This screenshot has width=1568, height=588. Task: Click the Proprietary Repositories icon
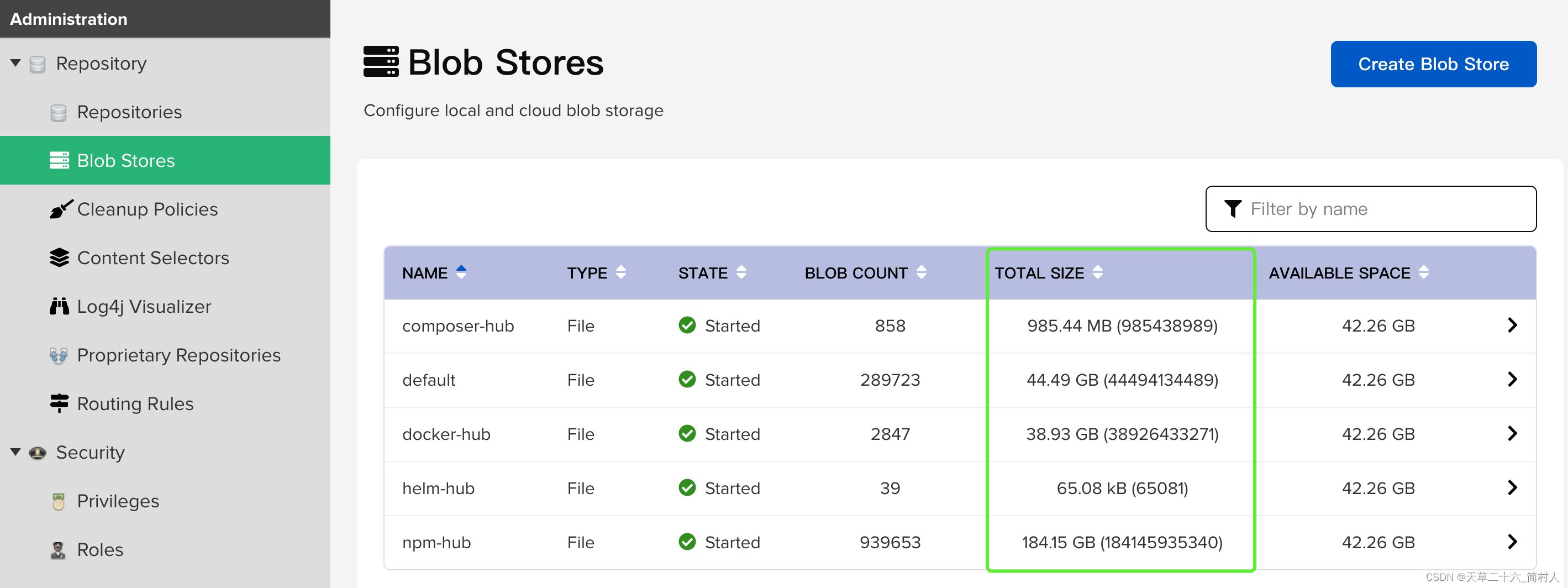click(59, 355)
